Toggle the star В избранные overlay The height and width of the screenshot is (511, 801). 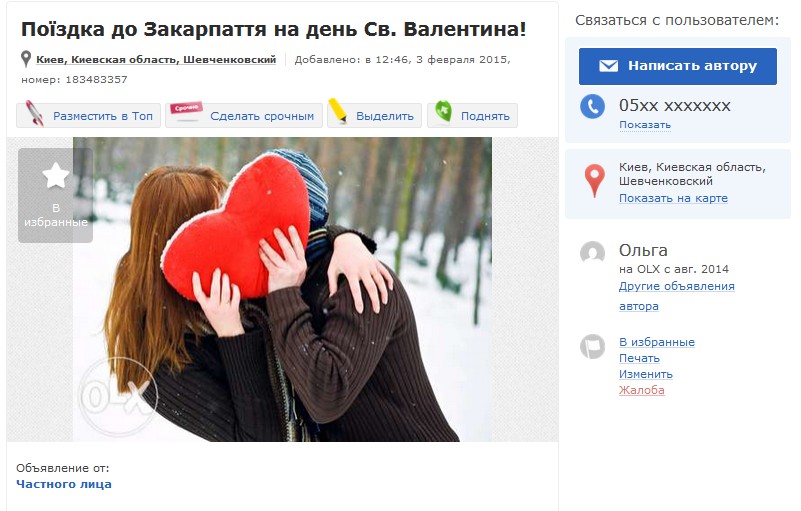(x=56, y=195)
